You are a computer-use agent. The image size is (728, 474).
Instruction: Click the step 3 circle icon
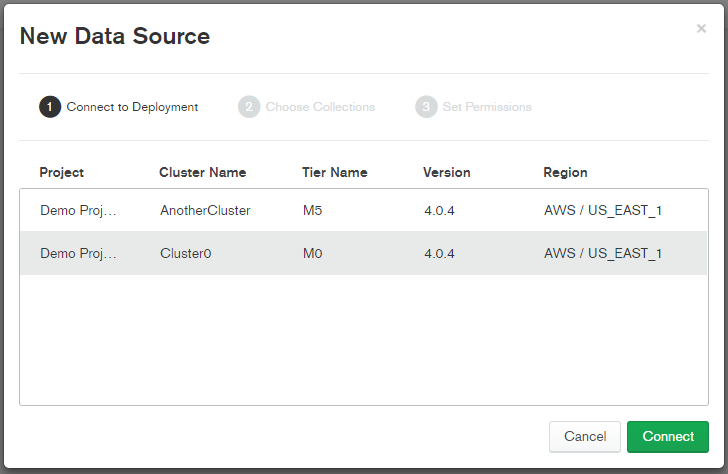click(x=426, y=107)
